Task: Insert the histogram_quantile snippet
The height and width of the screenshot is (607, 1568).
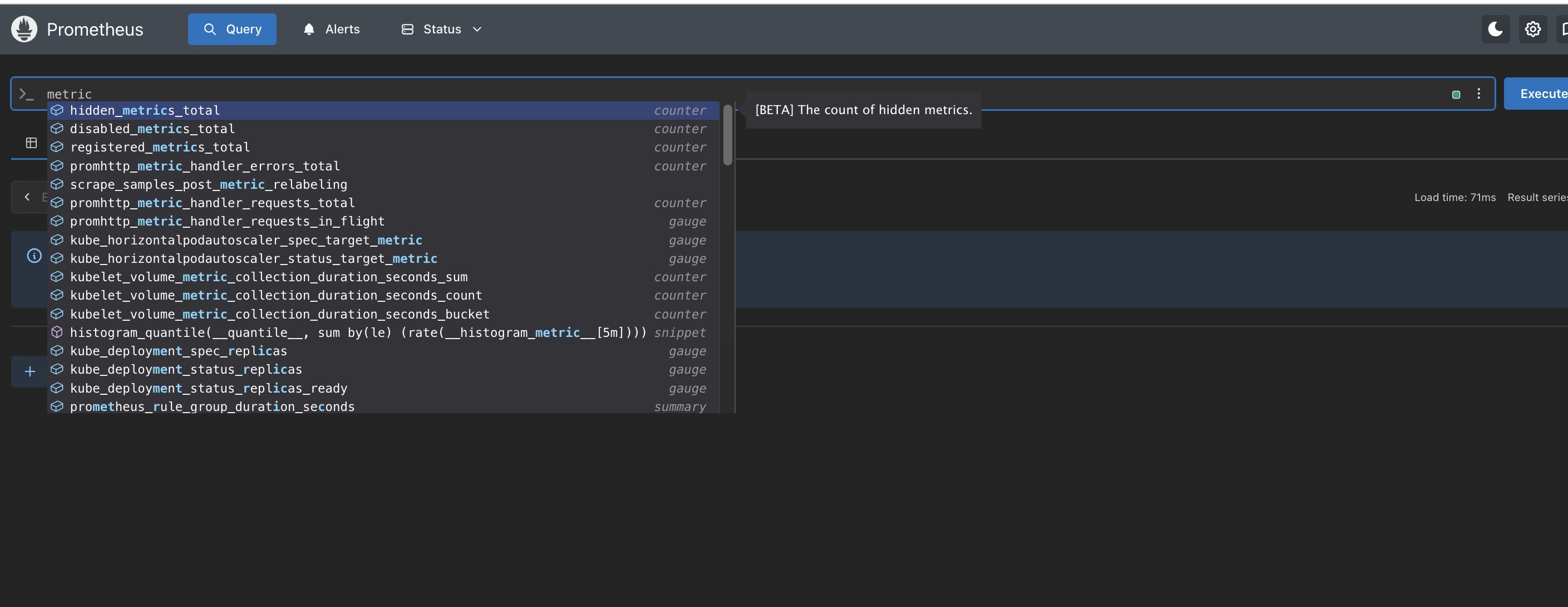Action: click(383, 332)
